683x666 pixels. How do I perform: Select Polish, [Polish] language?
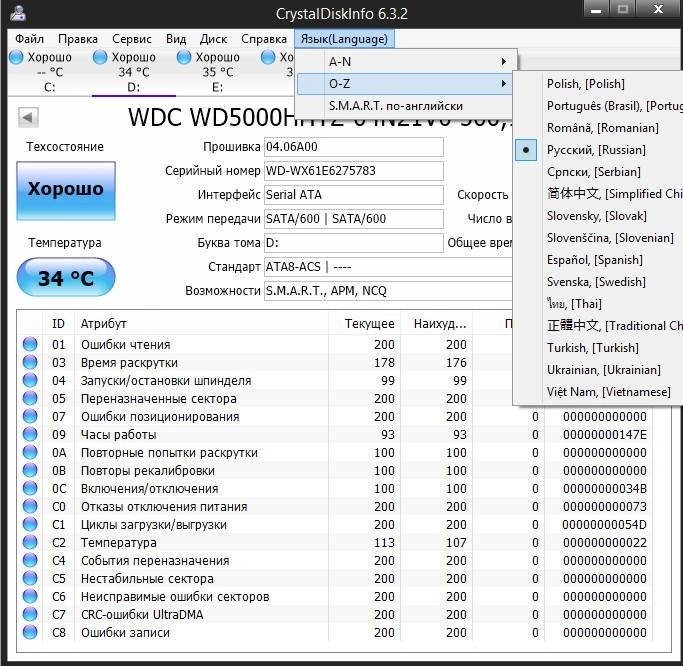pos(598,84)
